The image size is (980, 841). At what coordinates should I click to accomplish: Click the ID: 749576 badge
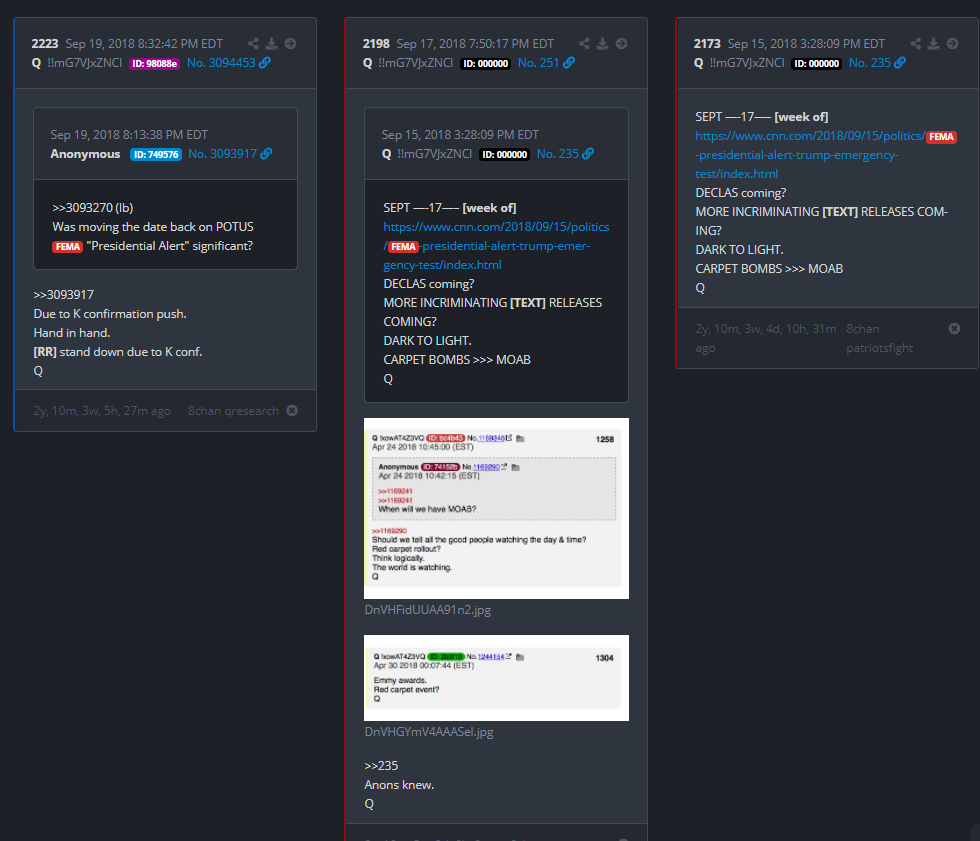(156, 154)
